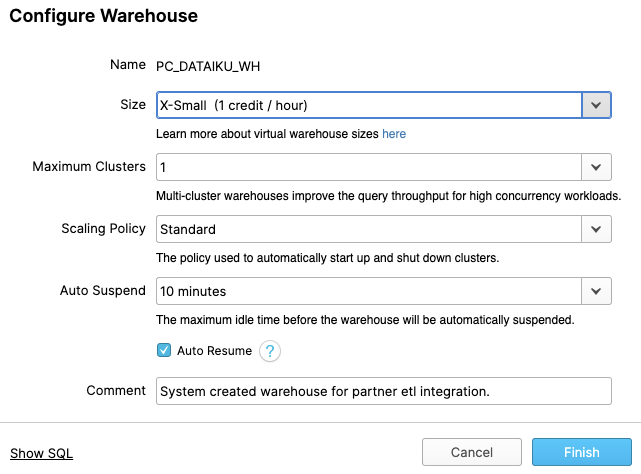Click the Maximum Clusters value field showing 1
Image resolution: width=641 pixels, height=474 pixels.
[x=368, y=167]
